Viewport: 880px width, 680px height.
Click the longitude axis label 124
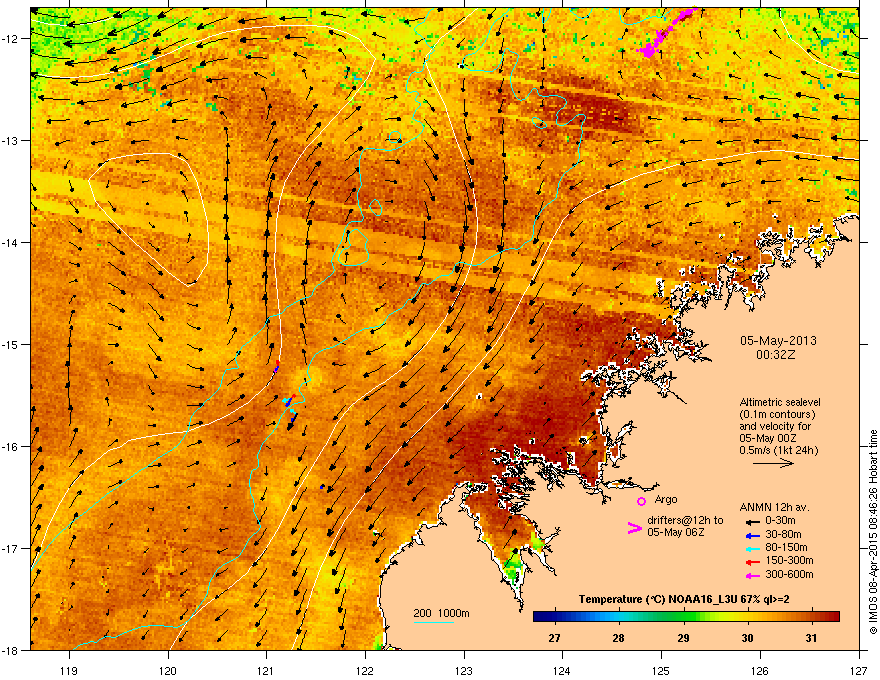click(562, 670)
